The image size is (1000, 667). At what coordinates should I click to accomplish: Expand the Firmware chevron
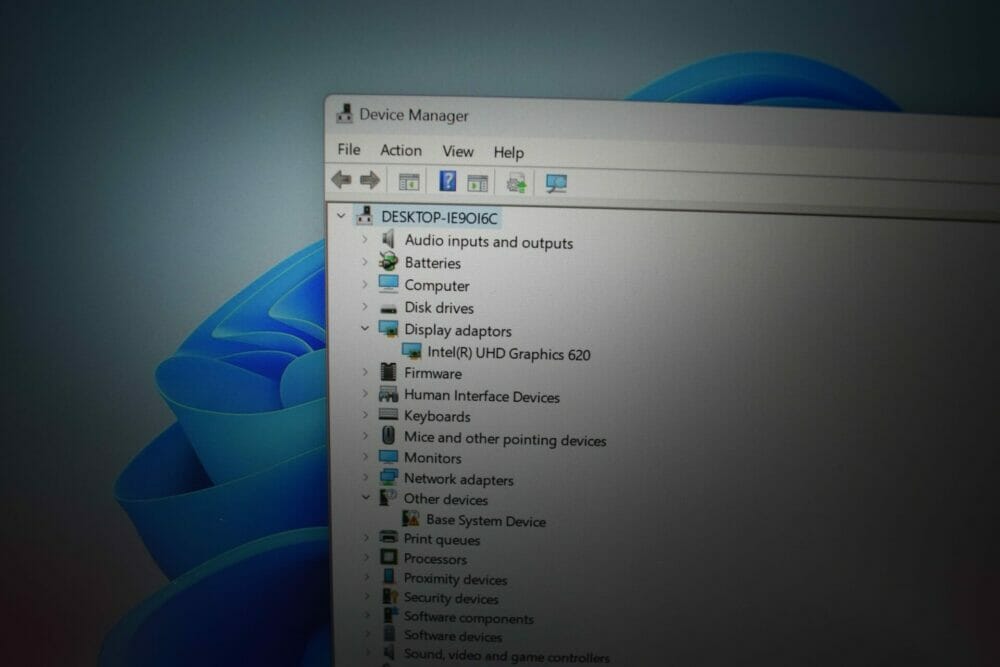coord(365,372)
